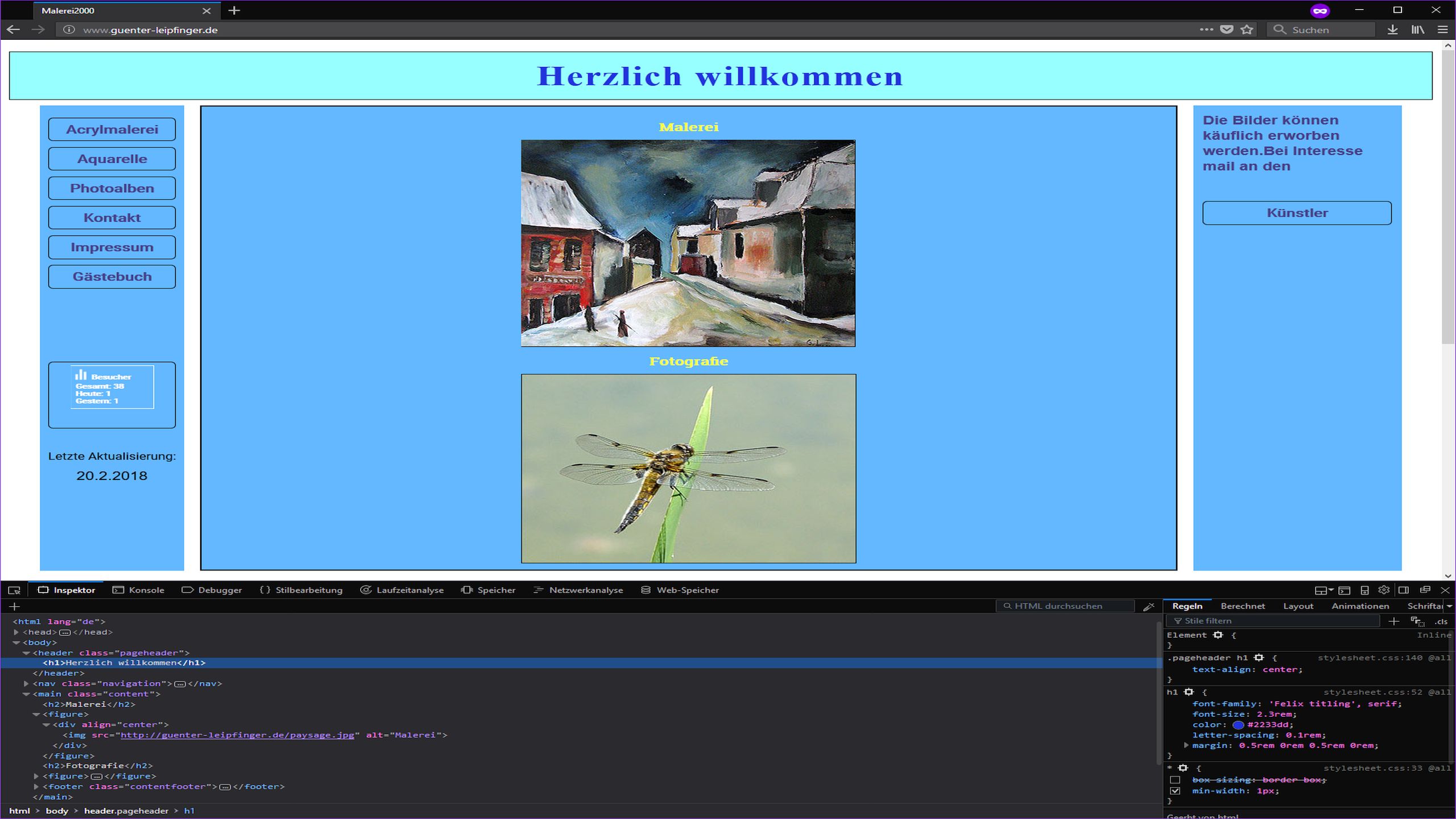Toggle pseudo-class panel icon next to .cls
1456x819 pixels.
[1417, 621]
